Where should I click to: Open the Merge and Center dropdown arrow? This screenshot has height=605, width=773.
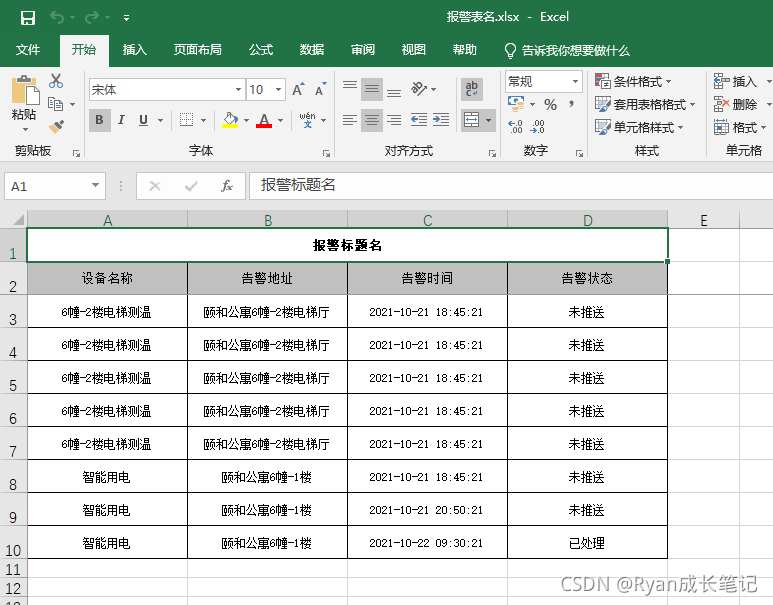(489, 120)
